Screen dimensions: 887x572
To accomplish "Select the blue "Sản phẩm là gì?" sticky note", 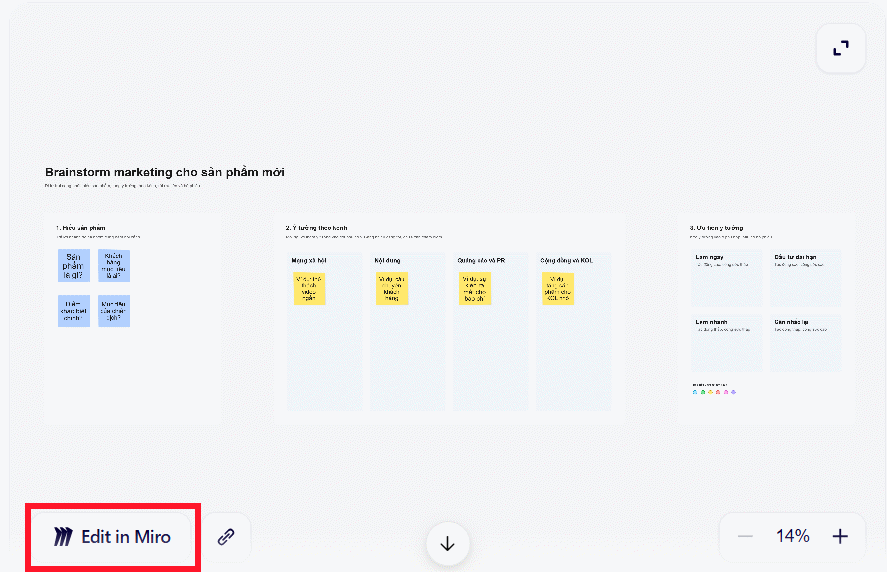I will click(x=74, y=265).
